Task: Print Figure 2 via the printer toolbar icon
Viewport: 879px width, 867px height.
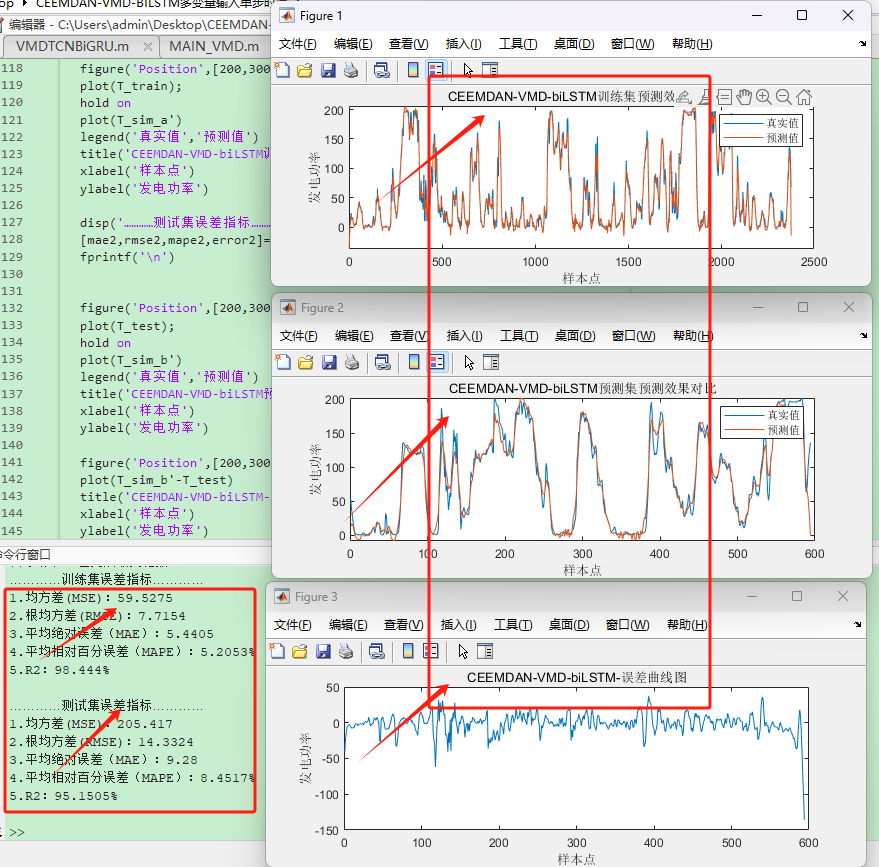Action: click(x=350, y=362)
